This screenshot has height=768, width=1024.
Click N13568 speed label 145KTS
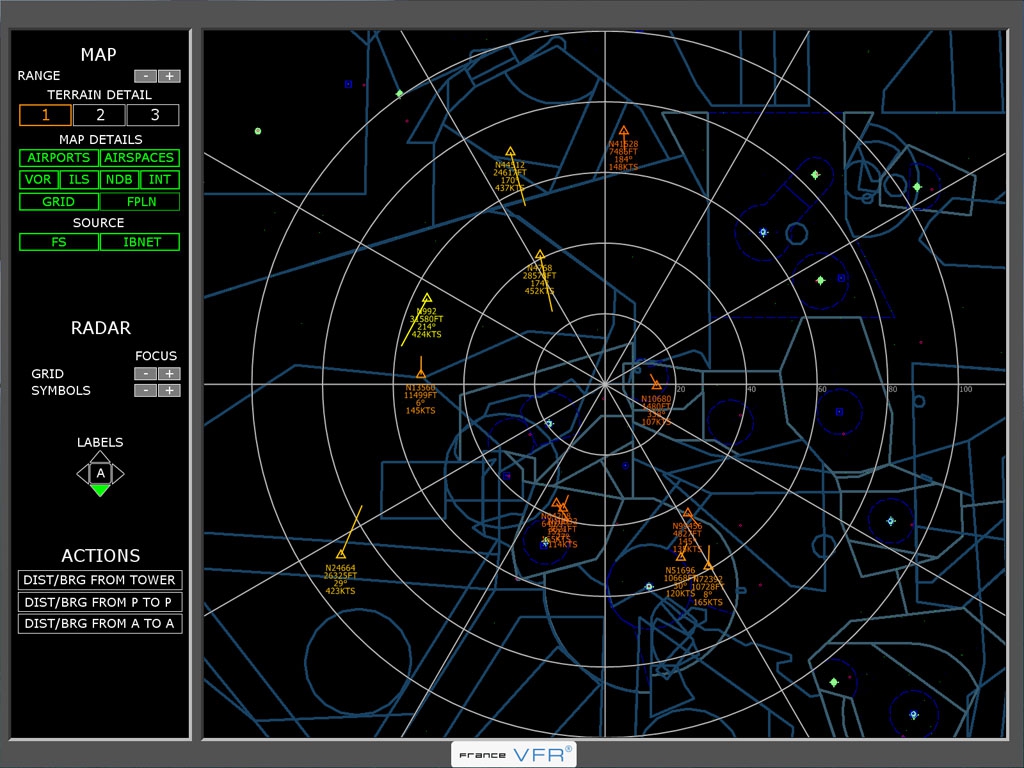tap(421, 411)
